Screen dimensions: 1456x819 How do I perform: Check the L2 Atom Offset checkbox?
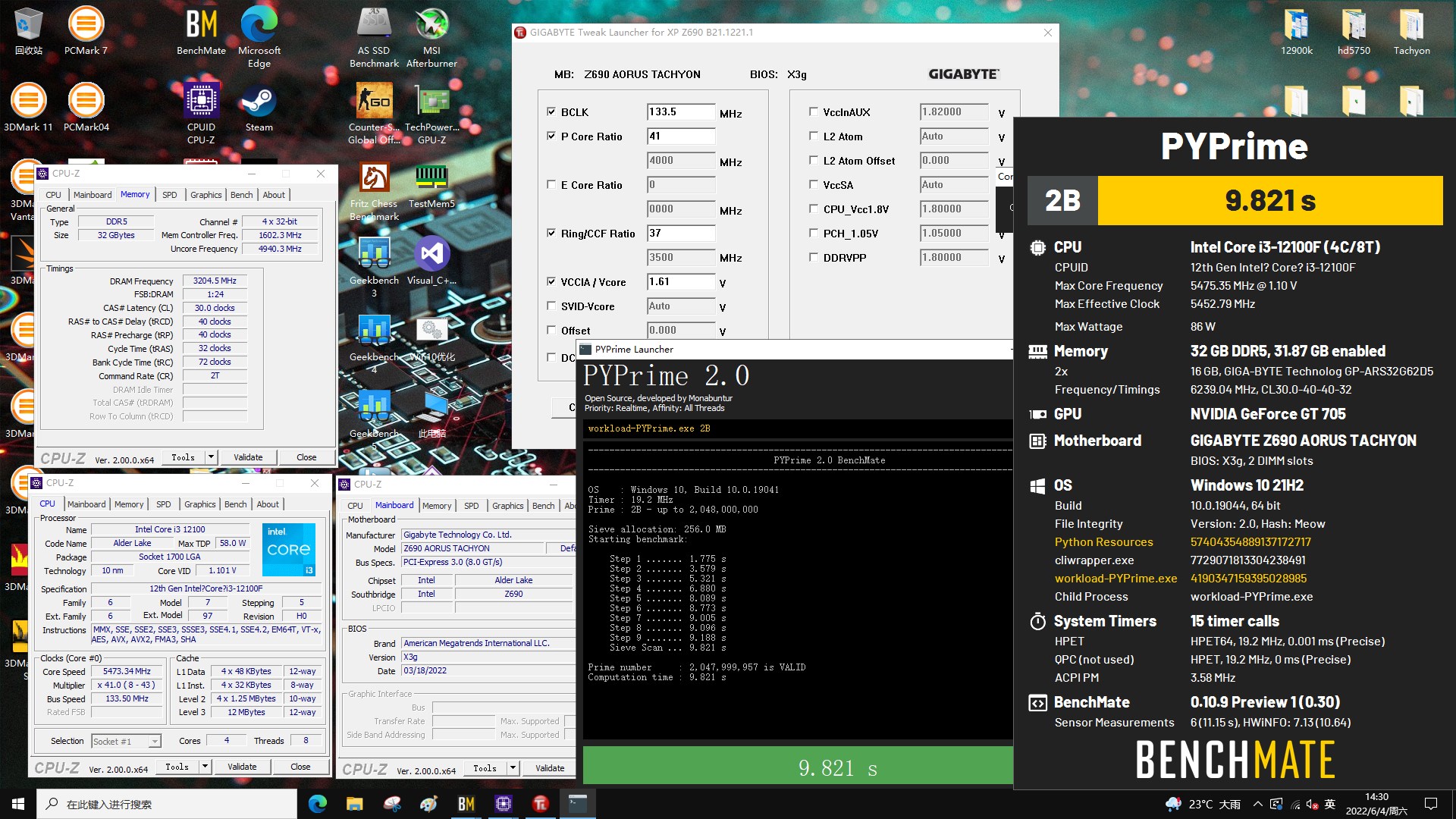point(814,160)
